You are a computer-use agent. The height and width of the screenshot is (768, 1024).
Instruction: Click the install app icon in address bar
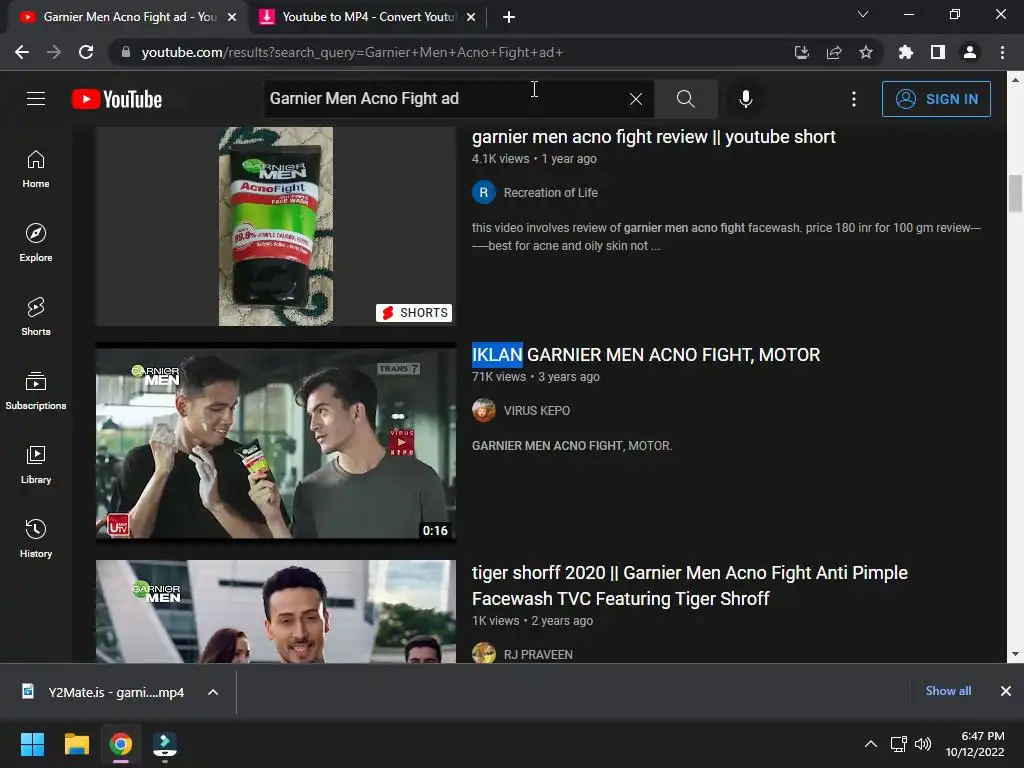[801, 52]
